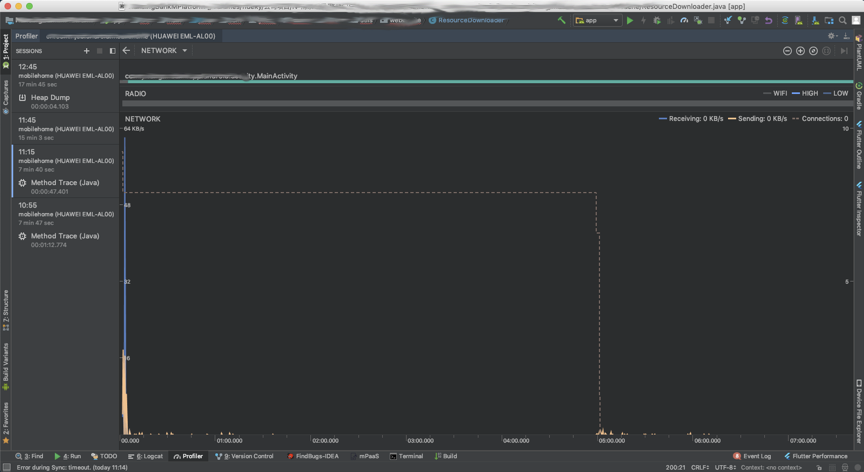
Task: Run the app with green play button
Action: coord(630,20)
